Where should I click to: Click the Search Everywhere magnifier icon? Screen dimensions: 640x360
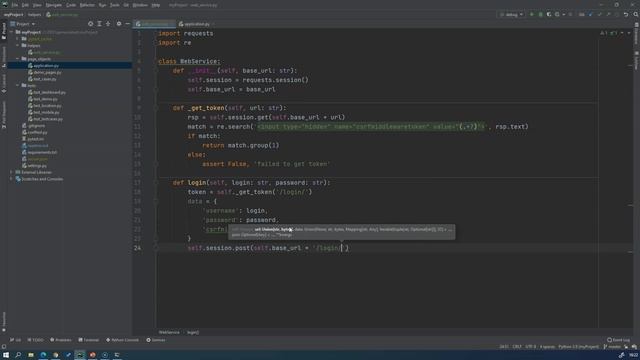click(x=636, y=15)
